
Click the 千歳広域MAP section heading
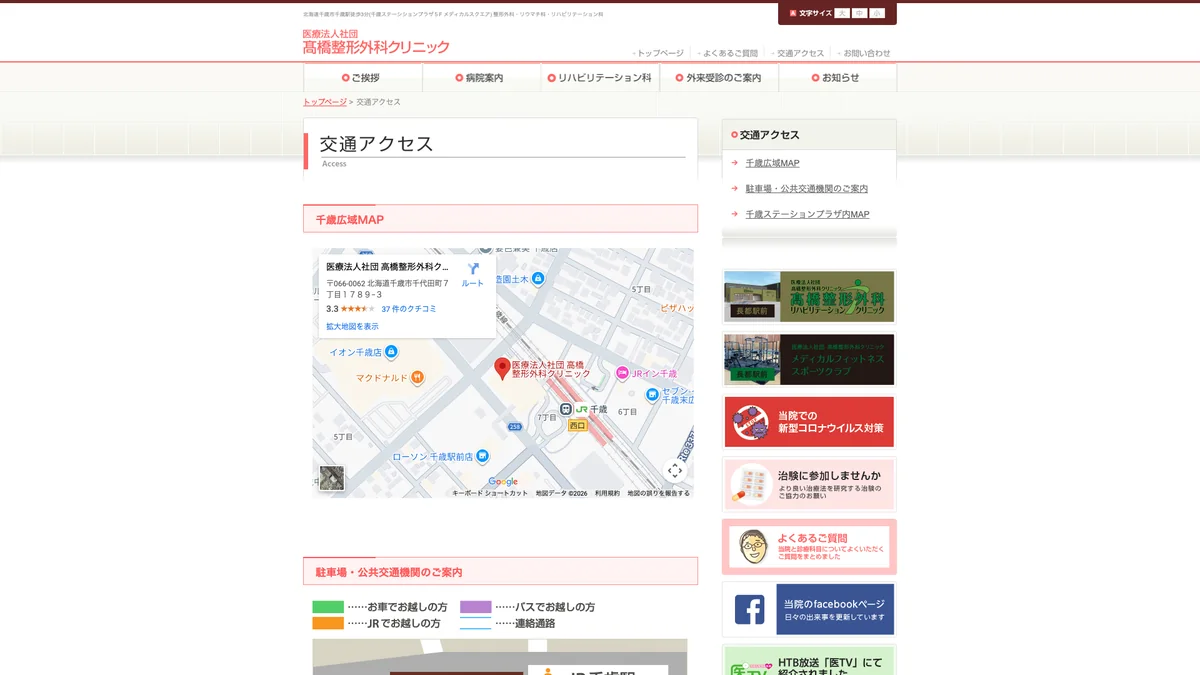[x=500, y=219]
